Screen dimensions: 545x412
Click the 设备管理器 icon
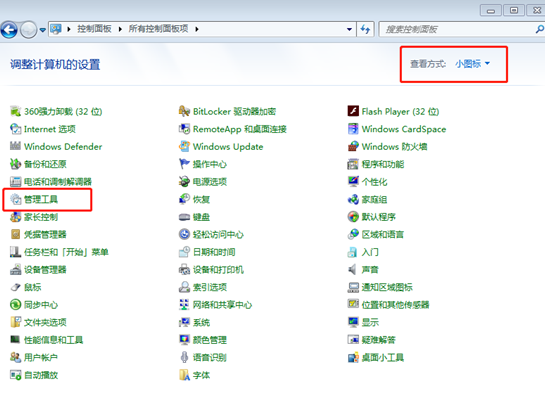click(x=15, y=270)
